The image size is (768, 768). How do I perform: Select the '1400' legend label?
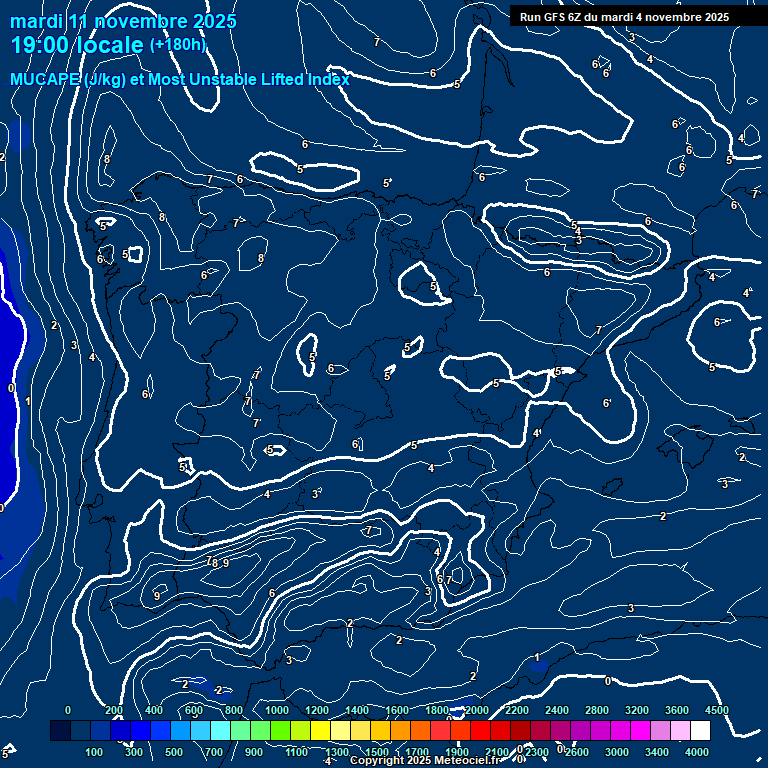(357, 710)
